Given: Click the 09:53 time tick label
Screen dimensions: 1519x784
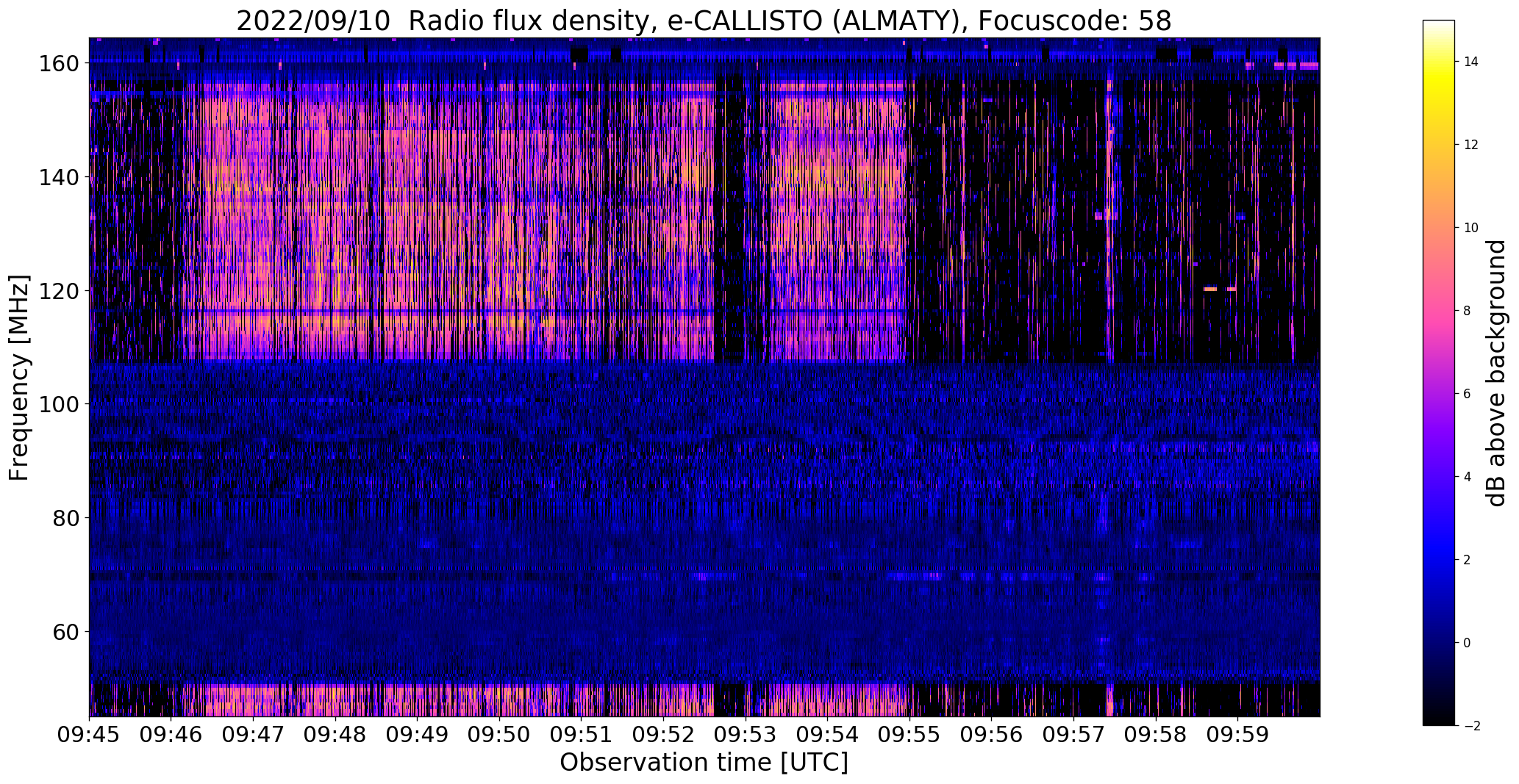Looking at the screenshot, I should pyautogui.click(x=746, y=735).
